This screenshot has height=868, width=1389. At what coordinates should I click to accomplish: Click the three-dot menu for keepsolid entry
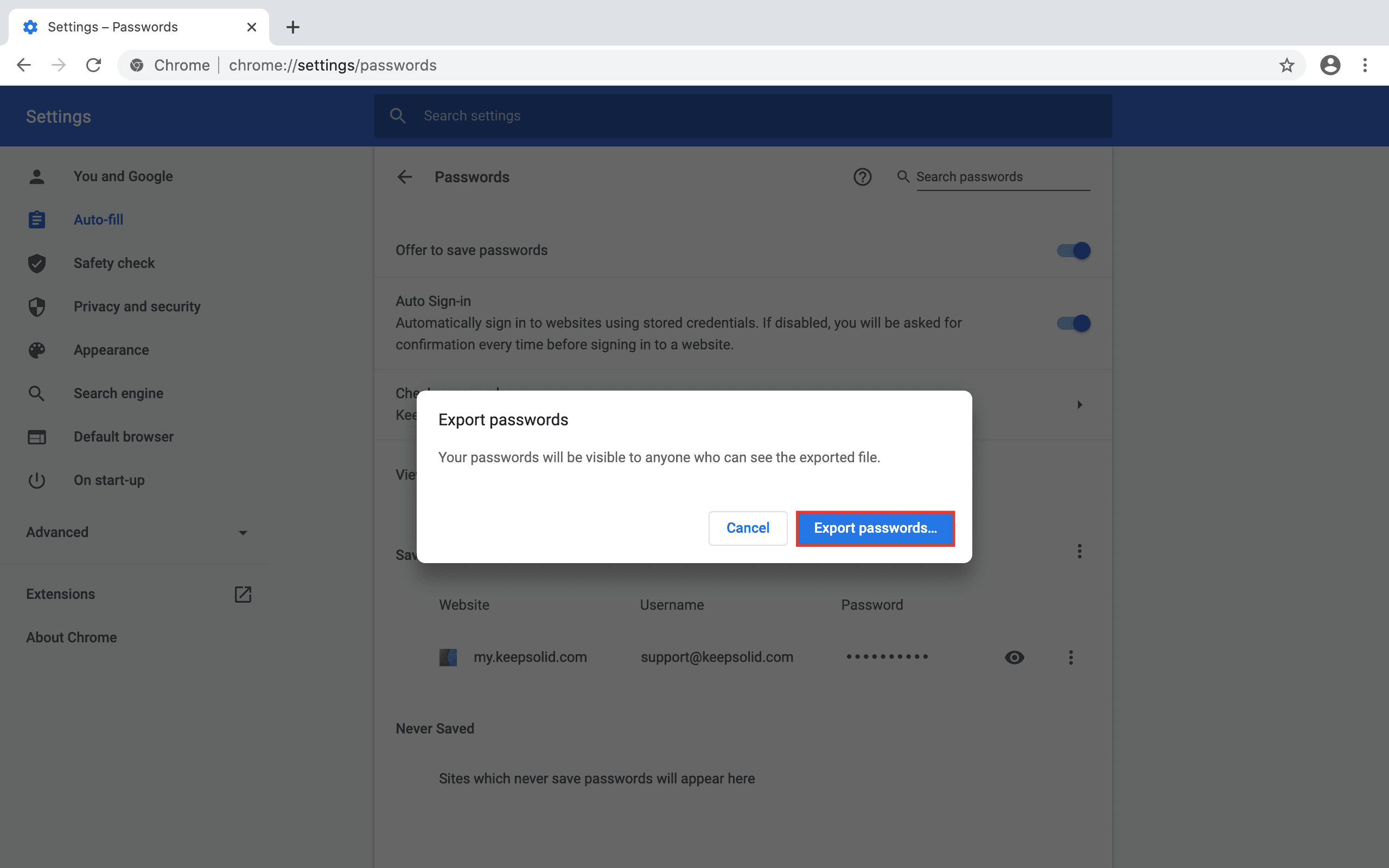(1071, 657)
